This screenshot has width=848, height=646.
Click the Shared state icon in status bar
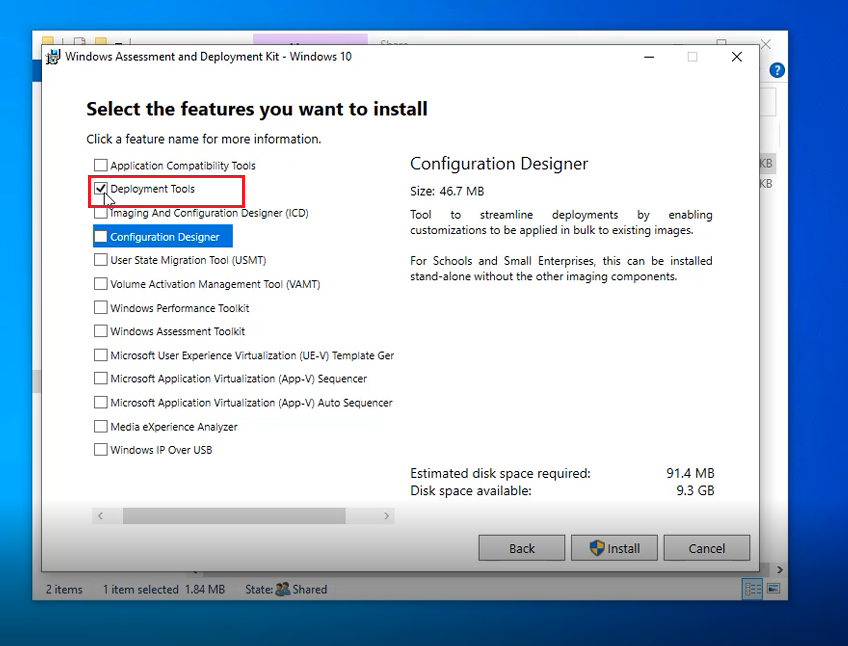[x=282, y=589]
